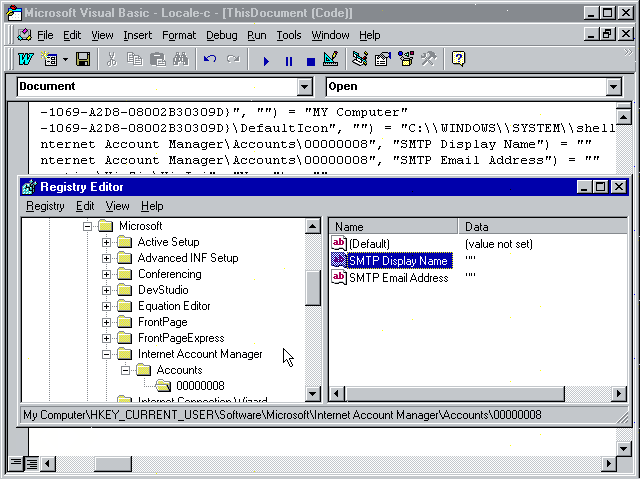Click the Data column header

[543, 227]
